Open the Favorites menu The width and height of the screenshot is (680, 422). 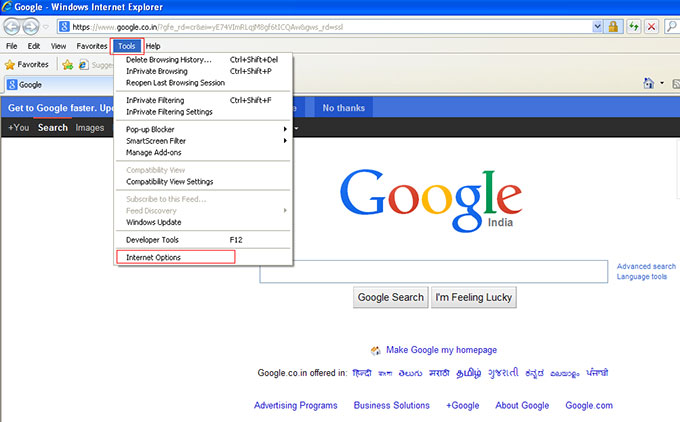click(x=92, y=46)
